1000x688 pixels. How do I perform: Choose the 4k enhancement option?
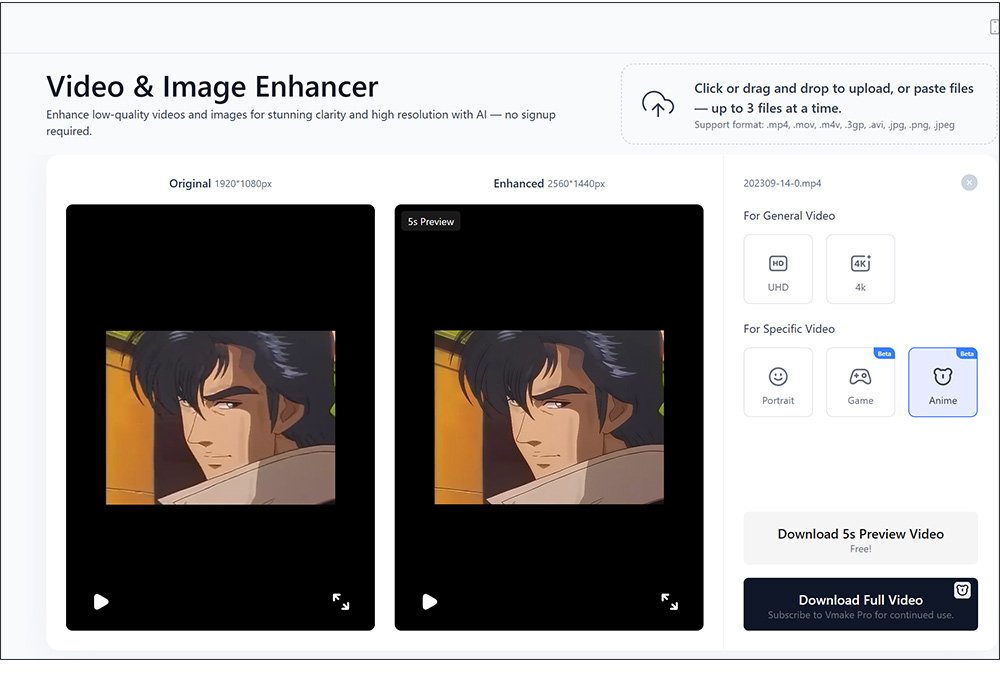(860, 269)
